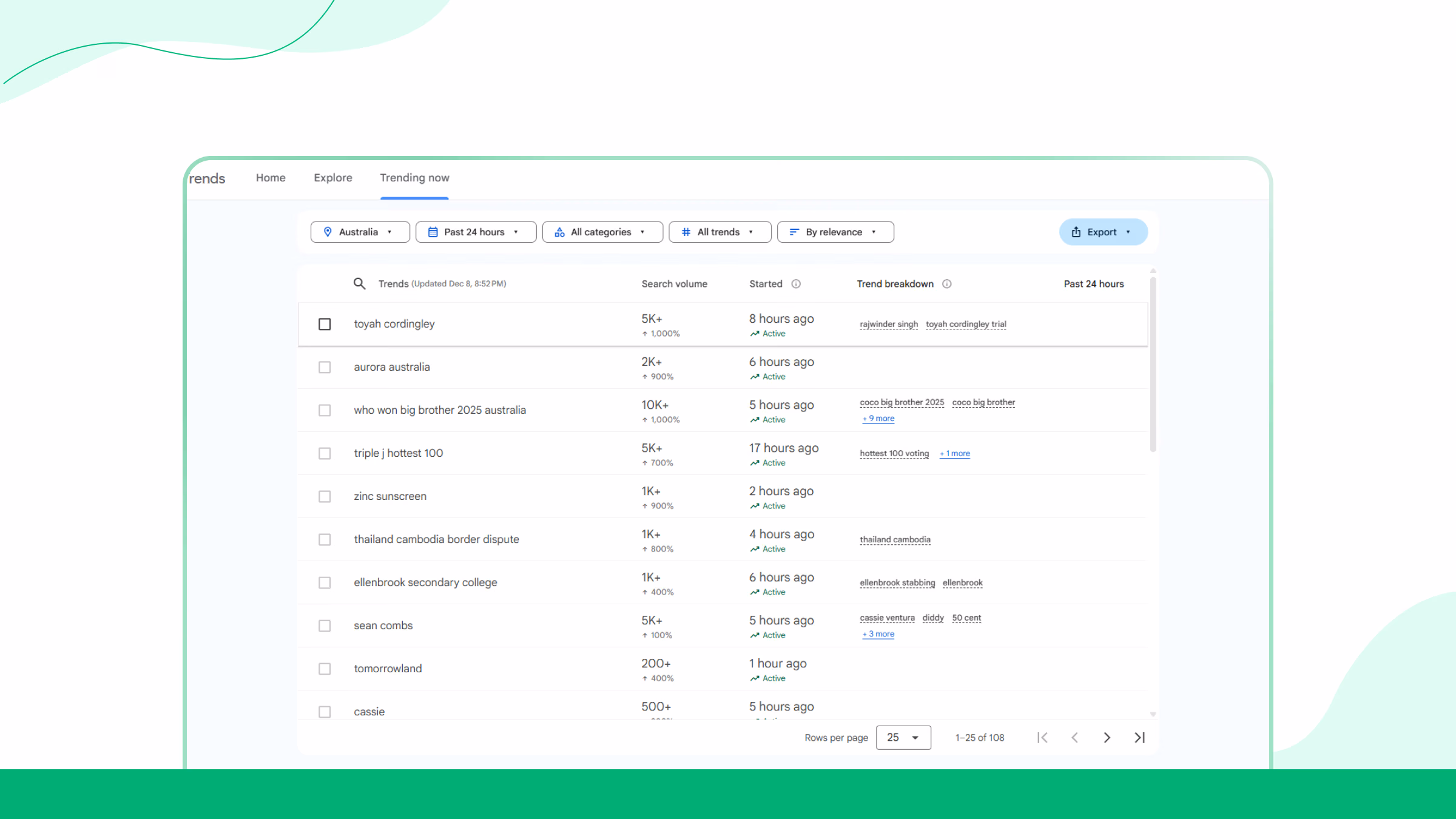Click the first page arrow icon
1456x819 pixels.
1042,738
